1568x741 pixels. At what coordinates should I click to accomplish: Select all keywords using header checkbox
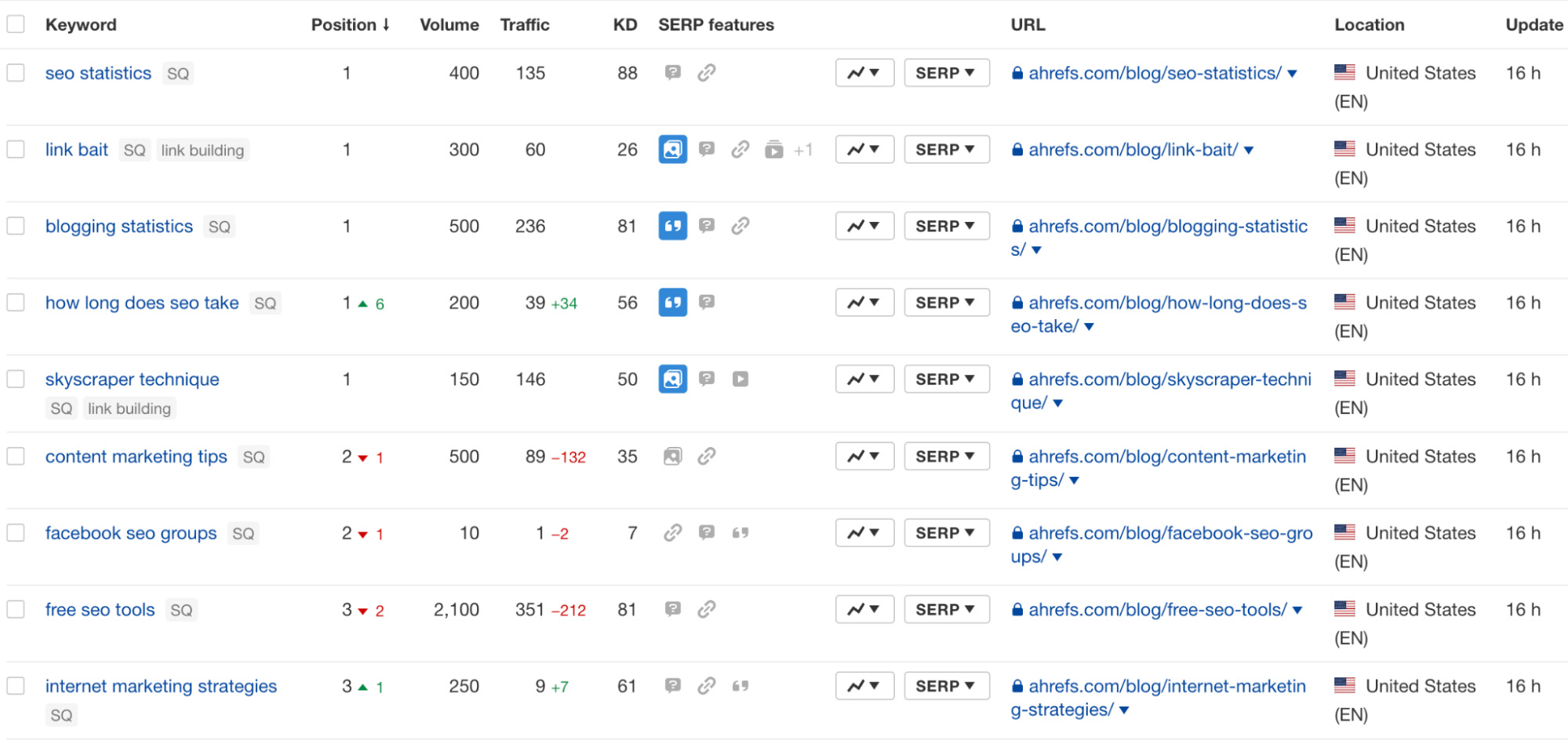coord(16,24)
